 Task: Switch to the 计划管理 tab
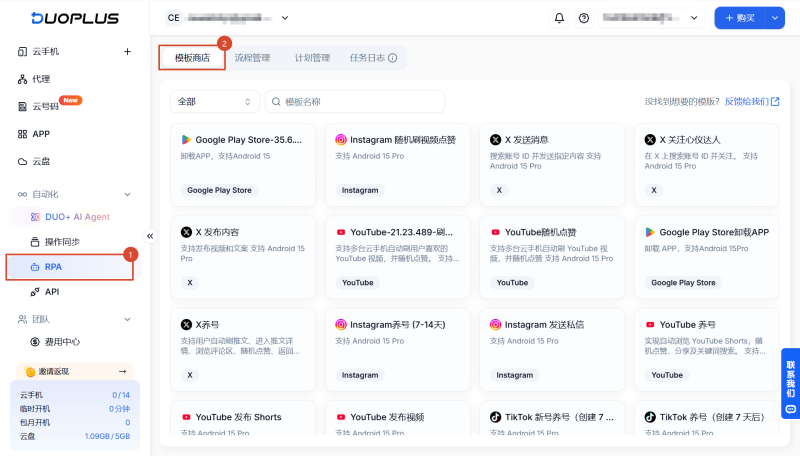[312, 58]
